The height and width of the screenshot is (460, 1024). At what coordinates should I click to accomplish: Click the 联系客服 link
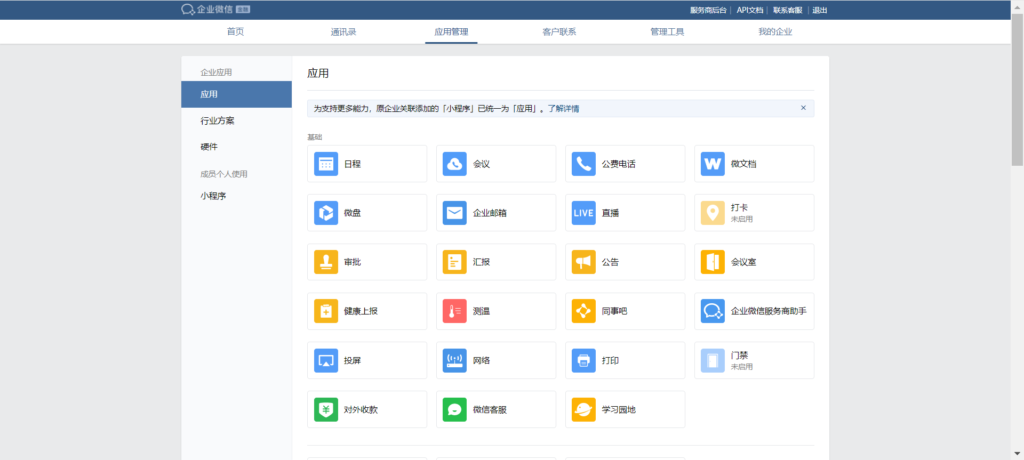coord(788,10)
